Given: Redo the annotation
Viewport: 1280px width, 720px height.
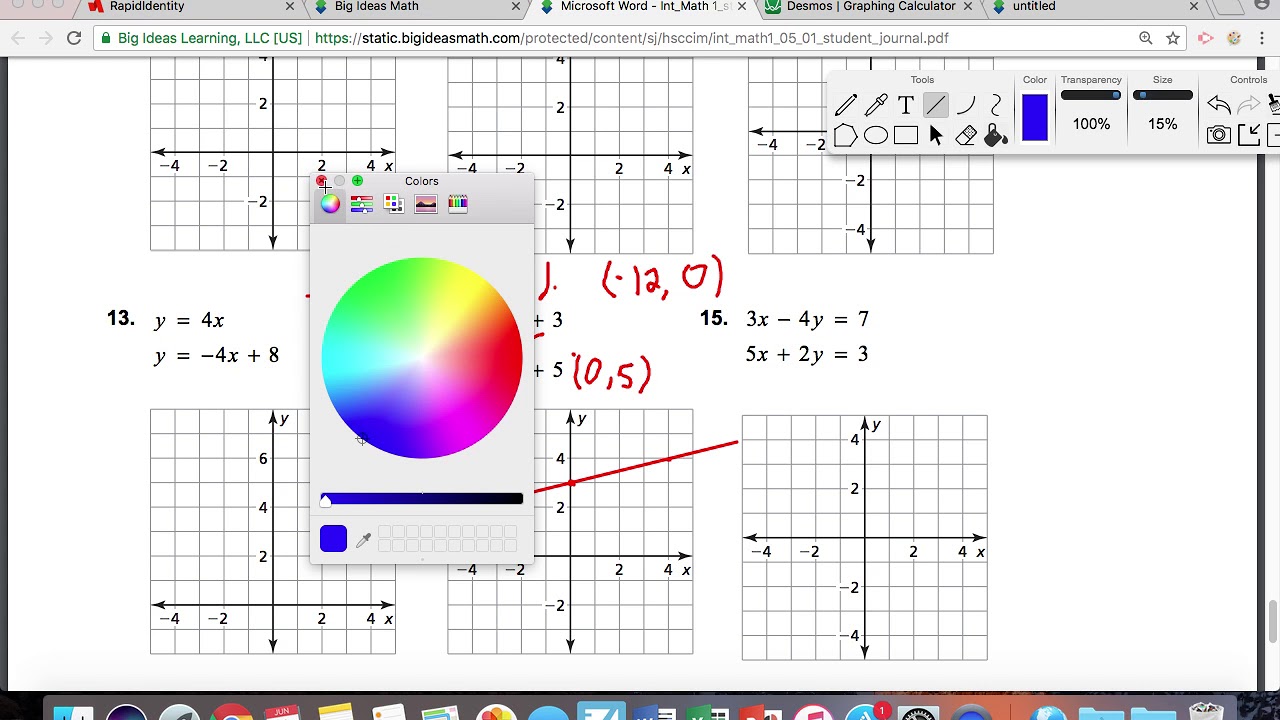Looking at the screenshot, I should (1248, 105).
